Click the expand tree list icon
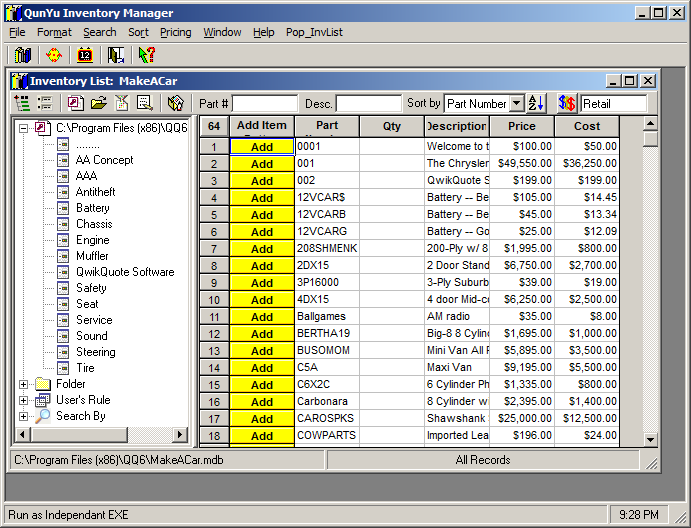This screenshot has height=528, width=691. pyautogui.click(x=22, y=103)
